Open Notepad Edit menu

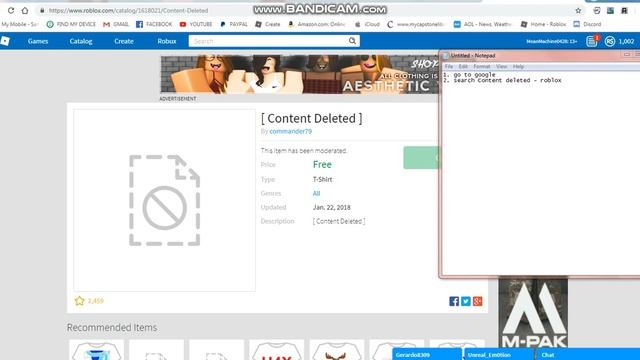click(x=463, y=67)
